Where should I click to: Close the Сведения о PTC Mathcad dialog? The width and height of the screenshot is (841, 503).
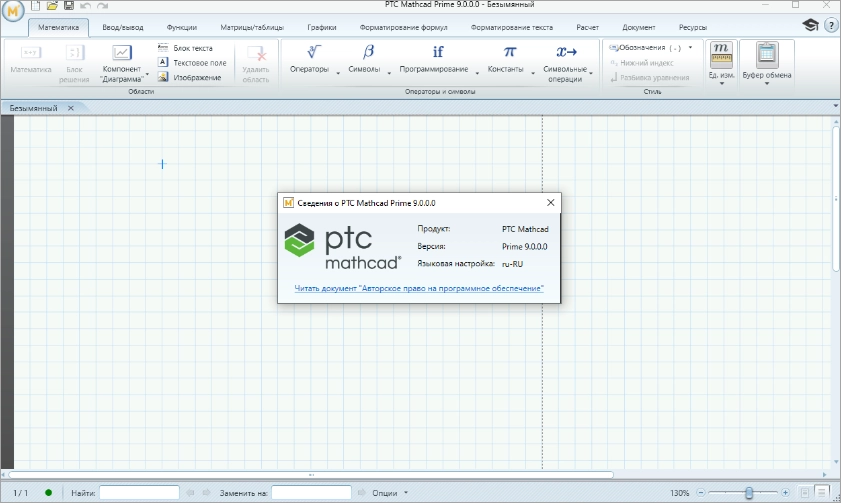pyautogui.click(x=550, y=203)
